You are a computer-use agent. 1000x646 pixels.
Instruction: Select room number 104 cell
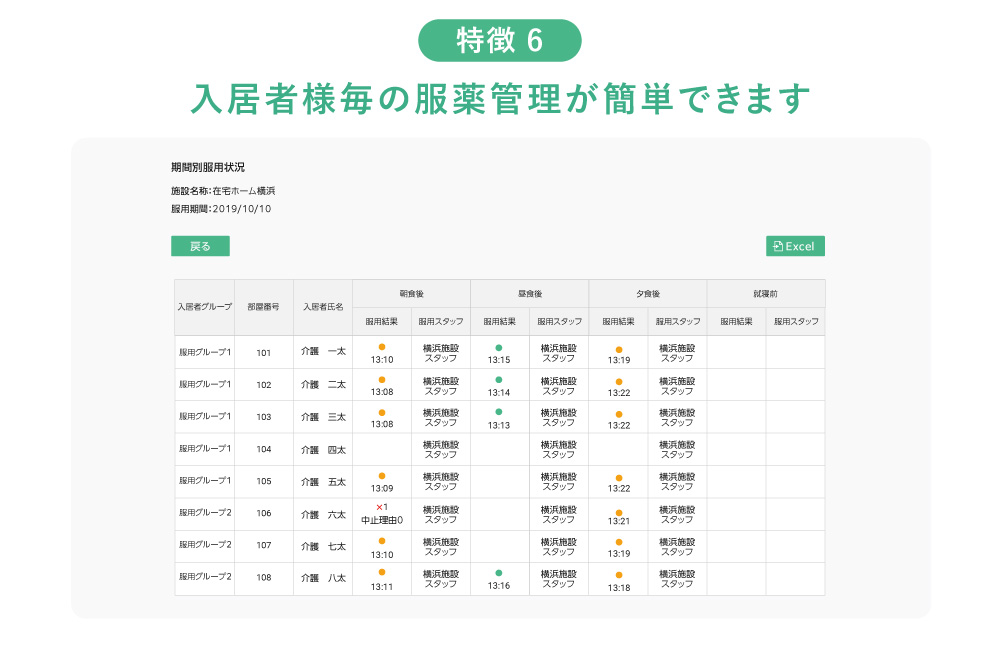coord(263,449)
